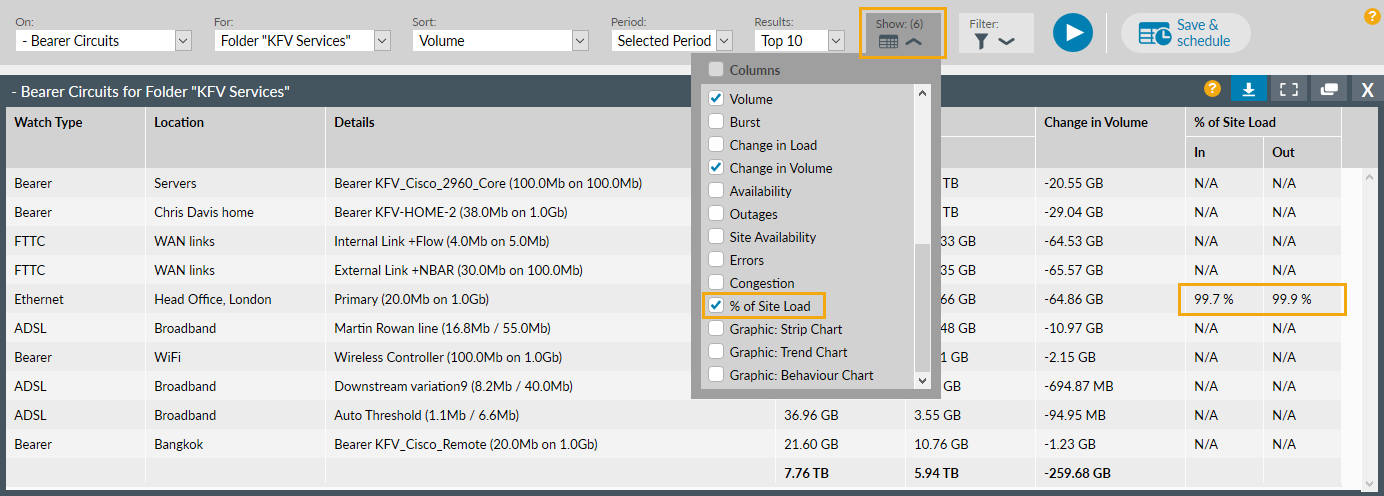Click the fullscreen expand icon in panel header

tap(1288, 90)
